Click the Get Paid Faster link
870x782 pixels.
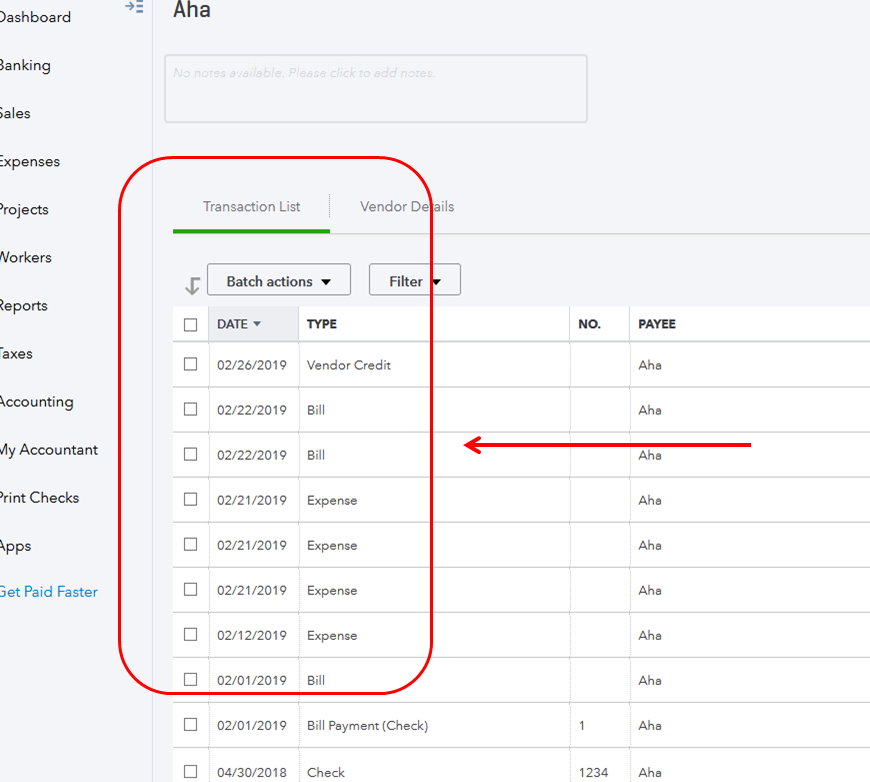pyautogui.click(x=48, y=592)
